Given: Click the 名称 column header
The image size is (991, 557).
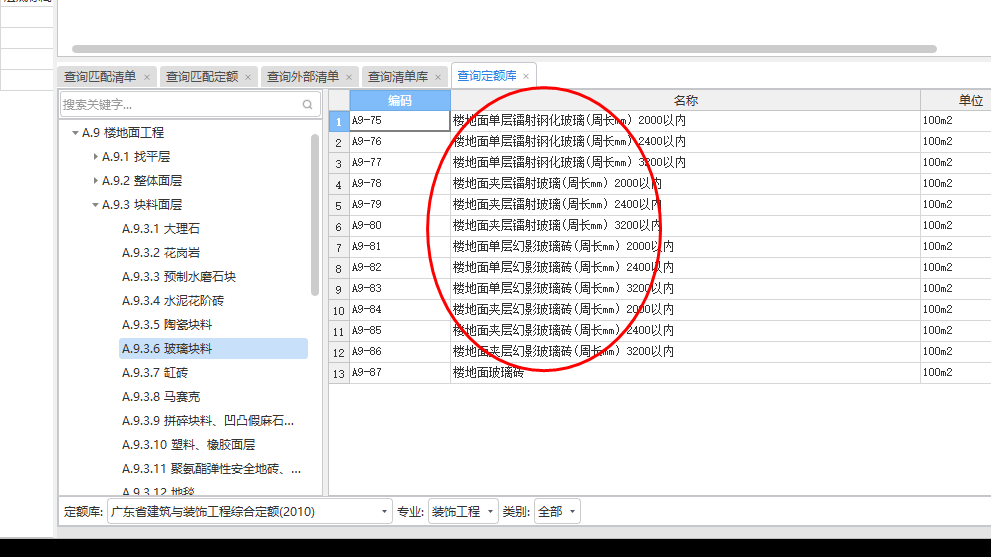Looking at the screenshot, I should point(685,101).
